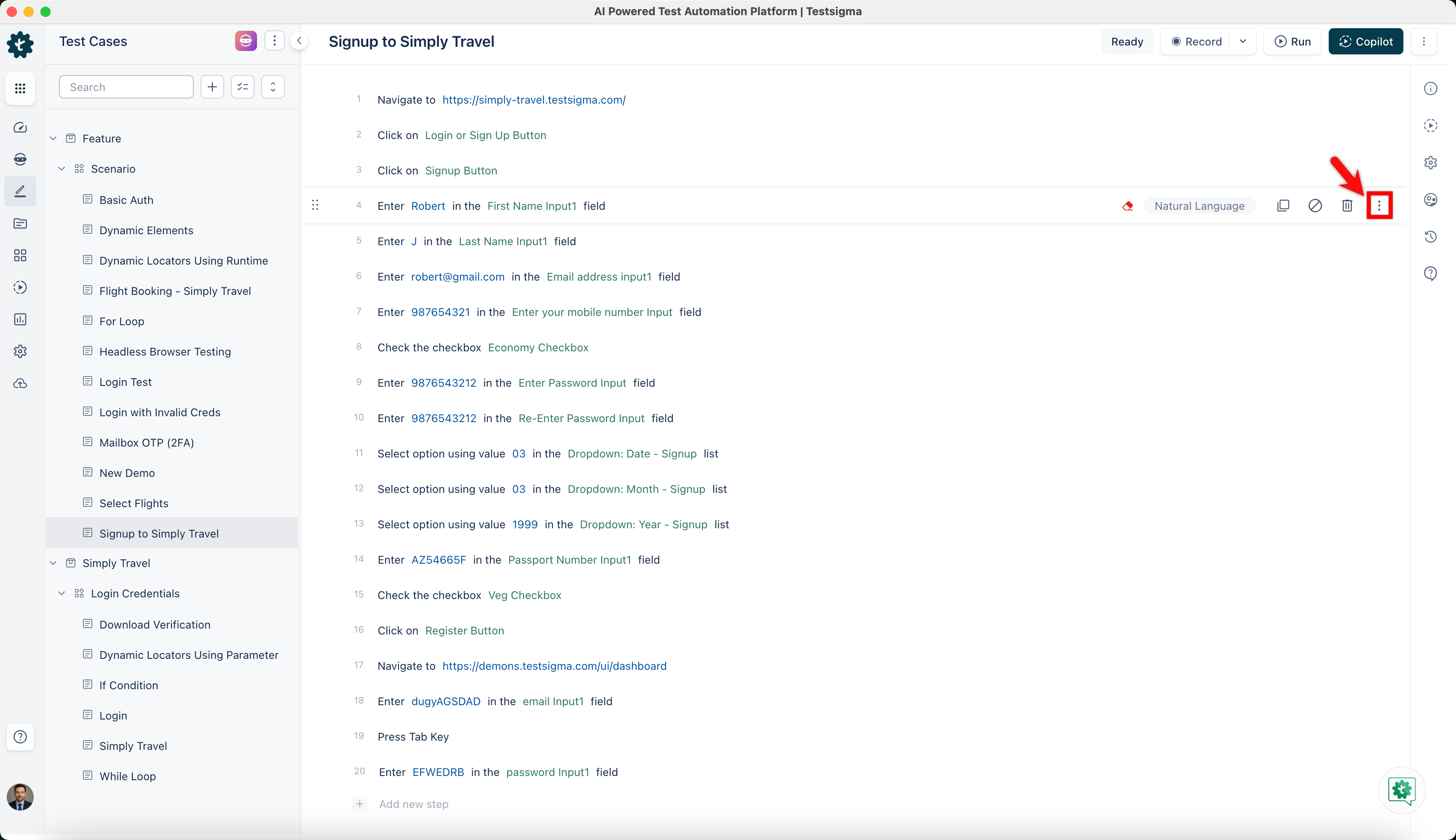Open the apps grid launcher
The width and height of the screenshot is (1456, 840).
point(20,88)
